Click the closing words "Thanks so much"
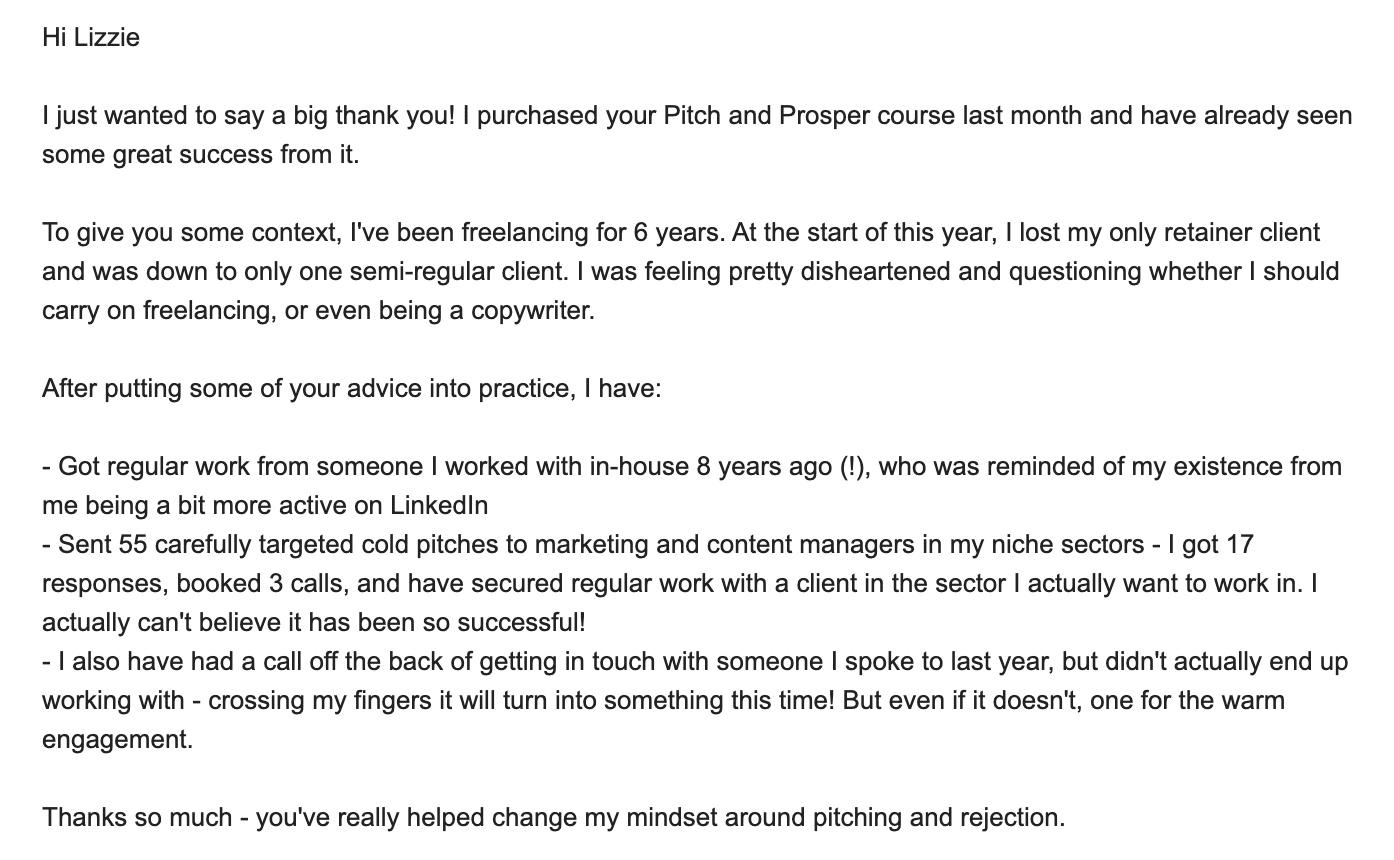 click(x=136, y=818)
